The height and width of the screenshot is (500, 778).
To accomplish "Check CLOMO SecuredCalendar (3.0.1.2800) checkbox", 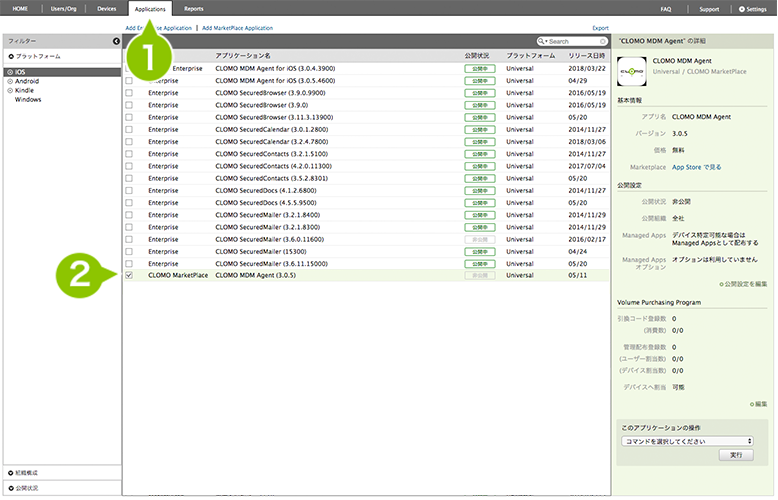I will tap(129, 129).
